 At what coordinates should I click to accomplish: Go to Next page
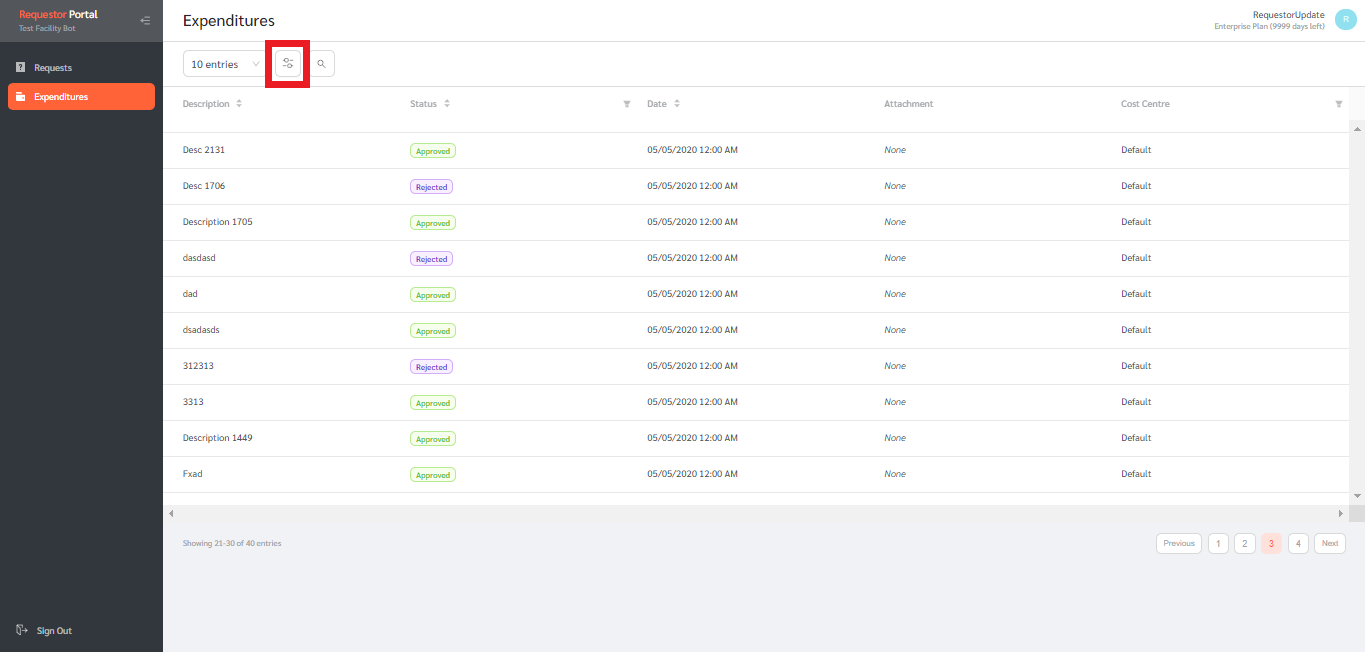click(x=1330, y=543)
